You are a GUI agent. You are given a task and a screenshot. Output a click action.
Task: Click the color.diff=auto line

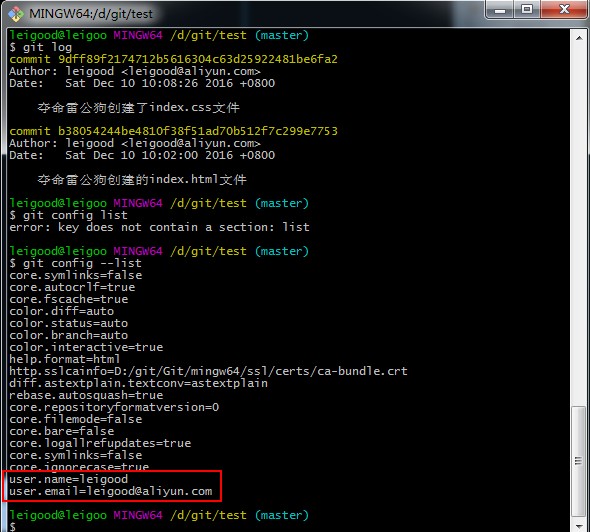click(x=61, y=311)
